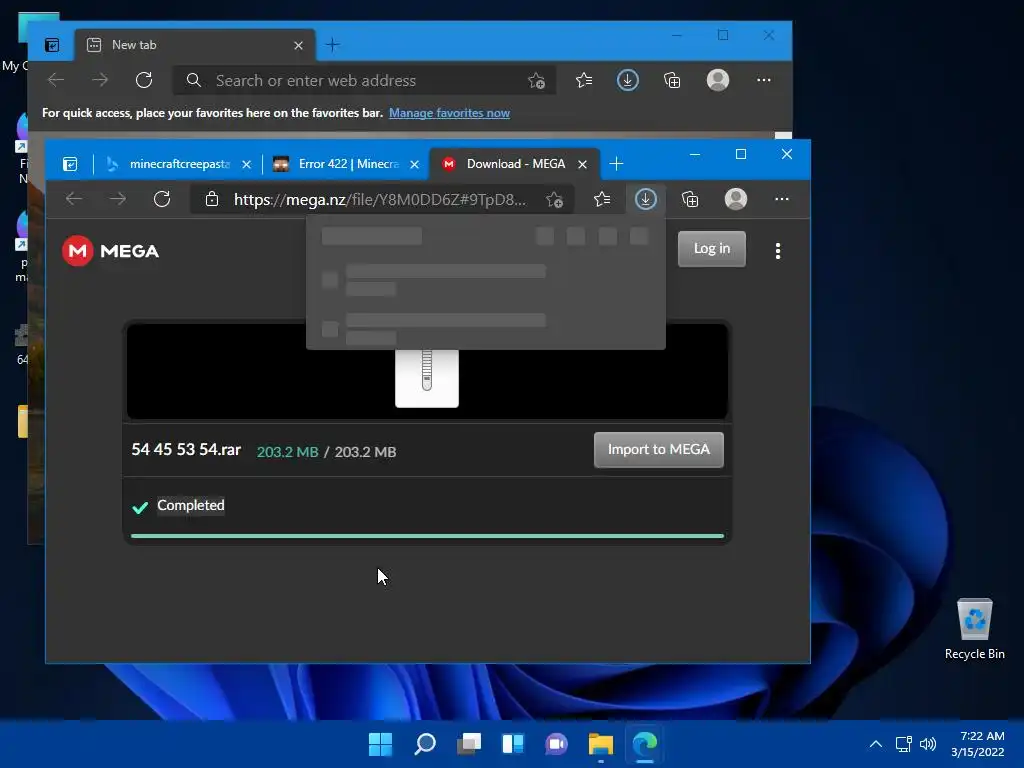Reload page in background New tab window
This screenshot has width=1024, height=768.
pos(144,80)
